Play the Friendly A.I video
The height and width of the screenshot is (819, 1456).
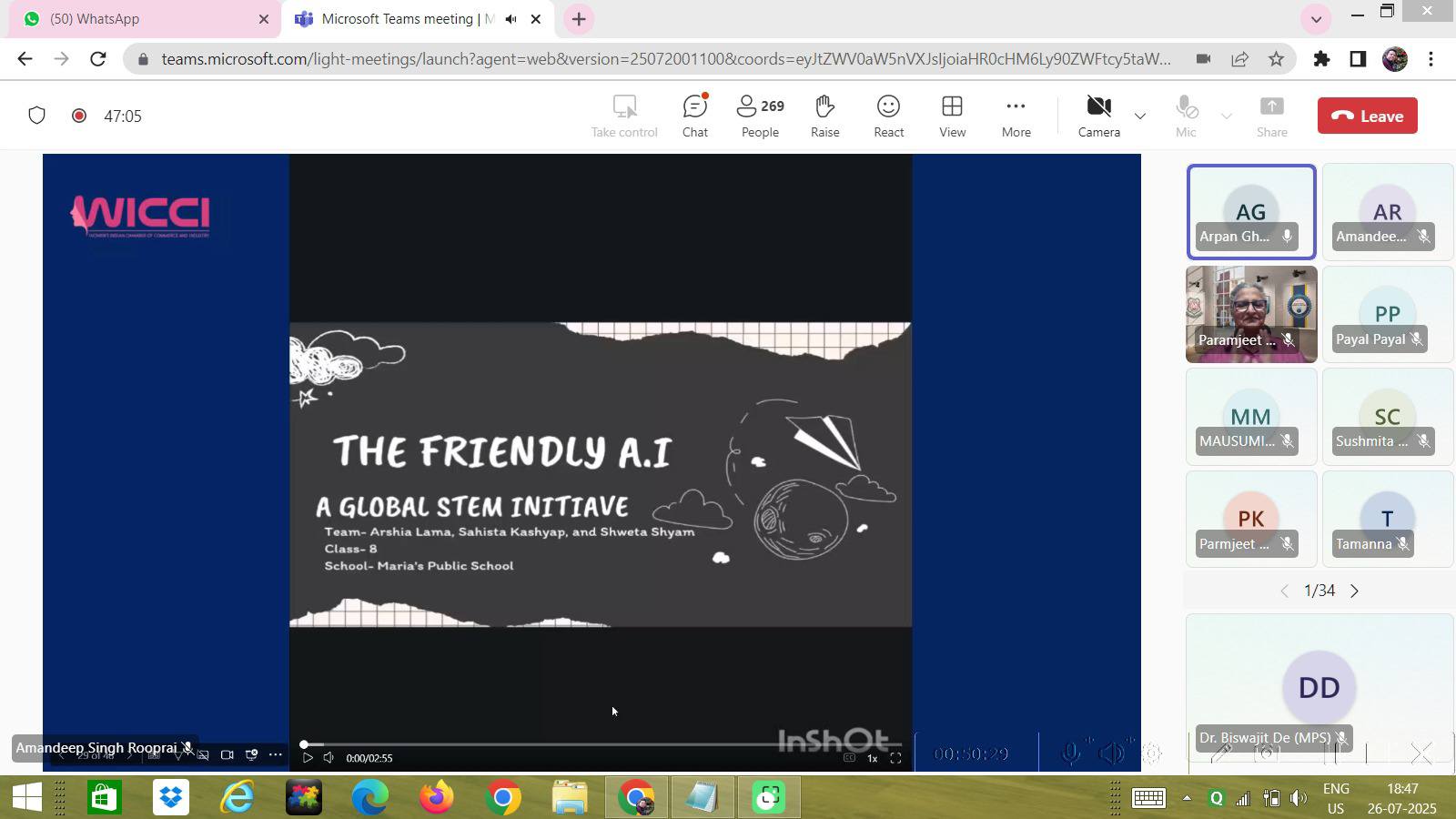pyautogui.click(x=308, y=758)
